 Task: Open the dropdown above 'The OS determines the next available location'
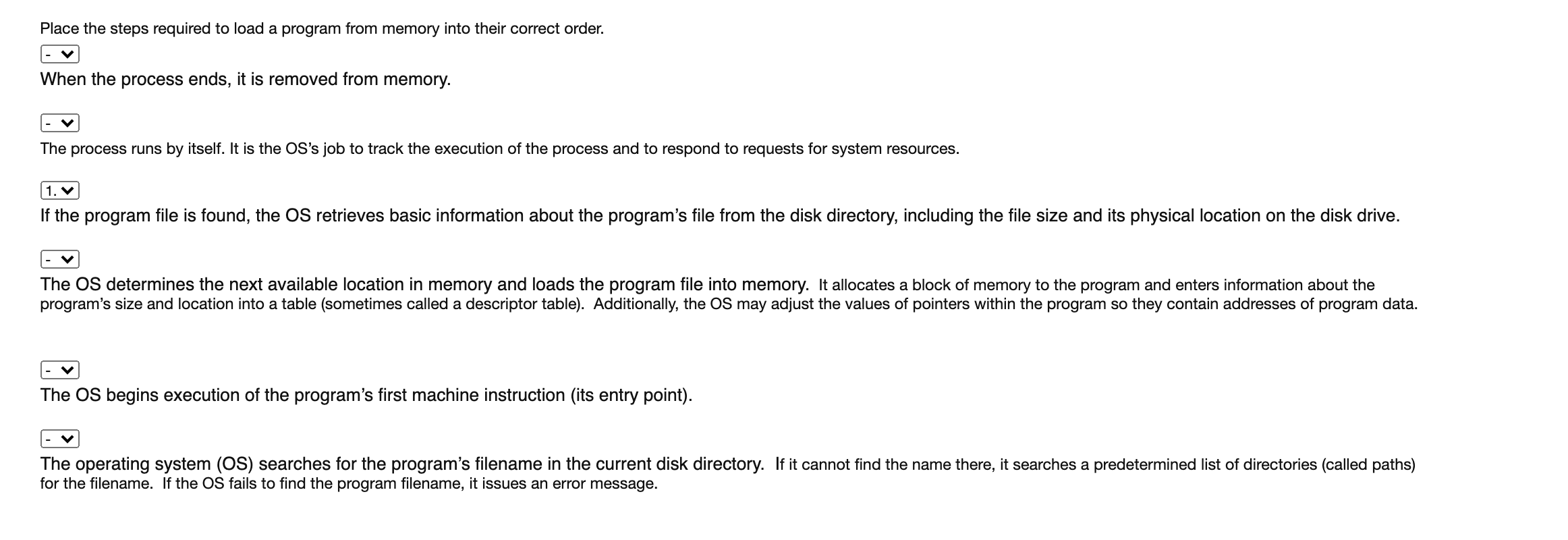[59, 259]
